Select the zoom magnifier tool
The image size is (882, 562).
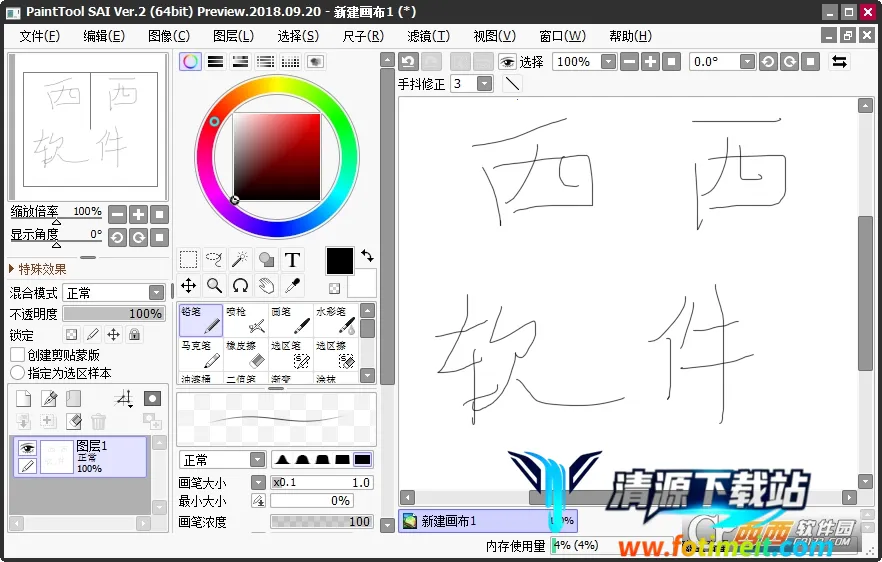pos(214,286)
